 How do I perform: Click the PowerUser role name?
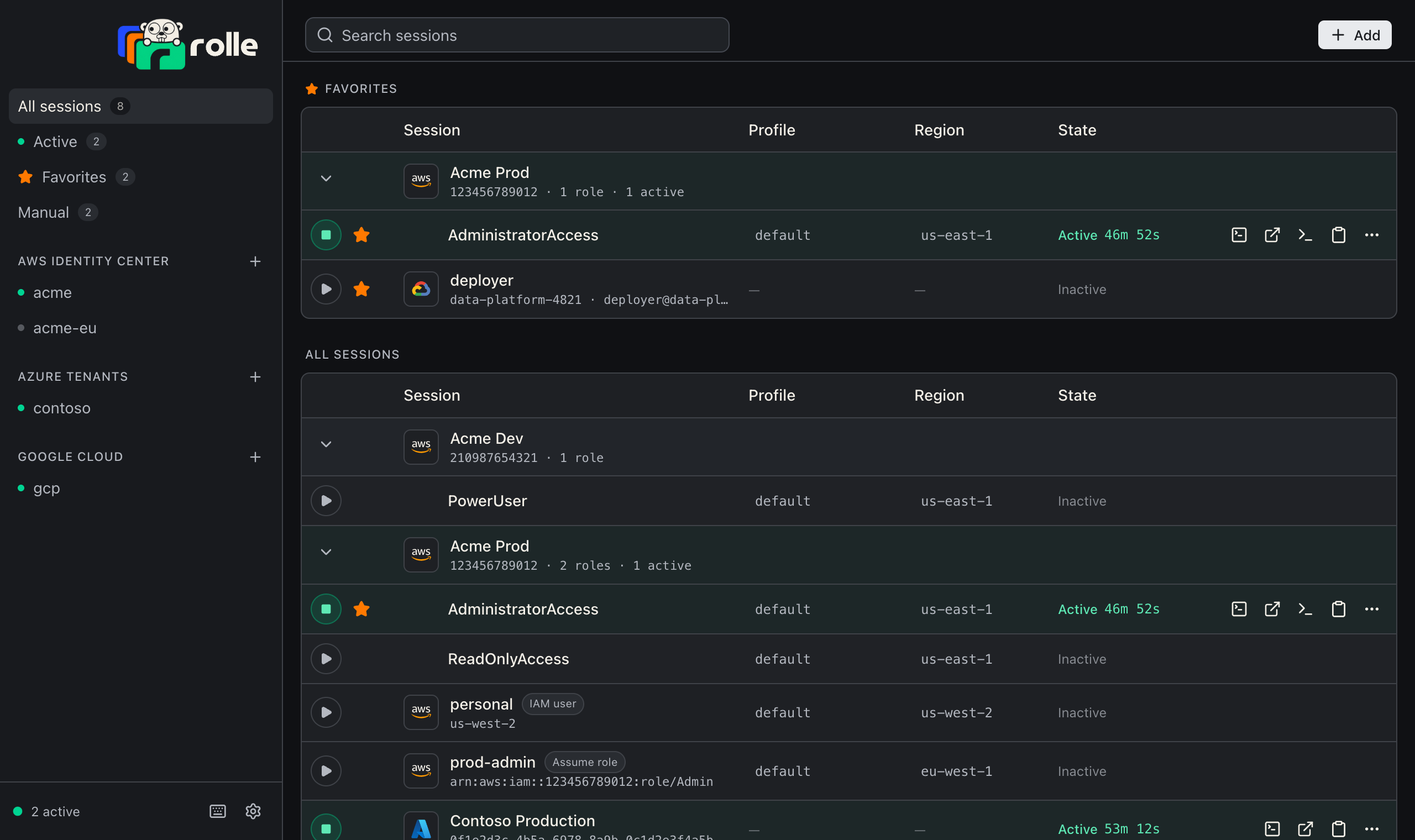[x=488, y=501]
